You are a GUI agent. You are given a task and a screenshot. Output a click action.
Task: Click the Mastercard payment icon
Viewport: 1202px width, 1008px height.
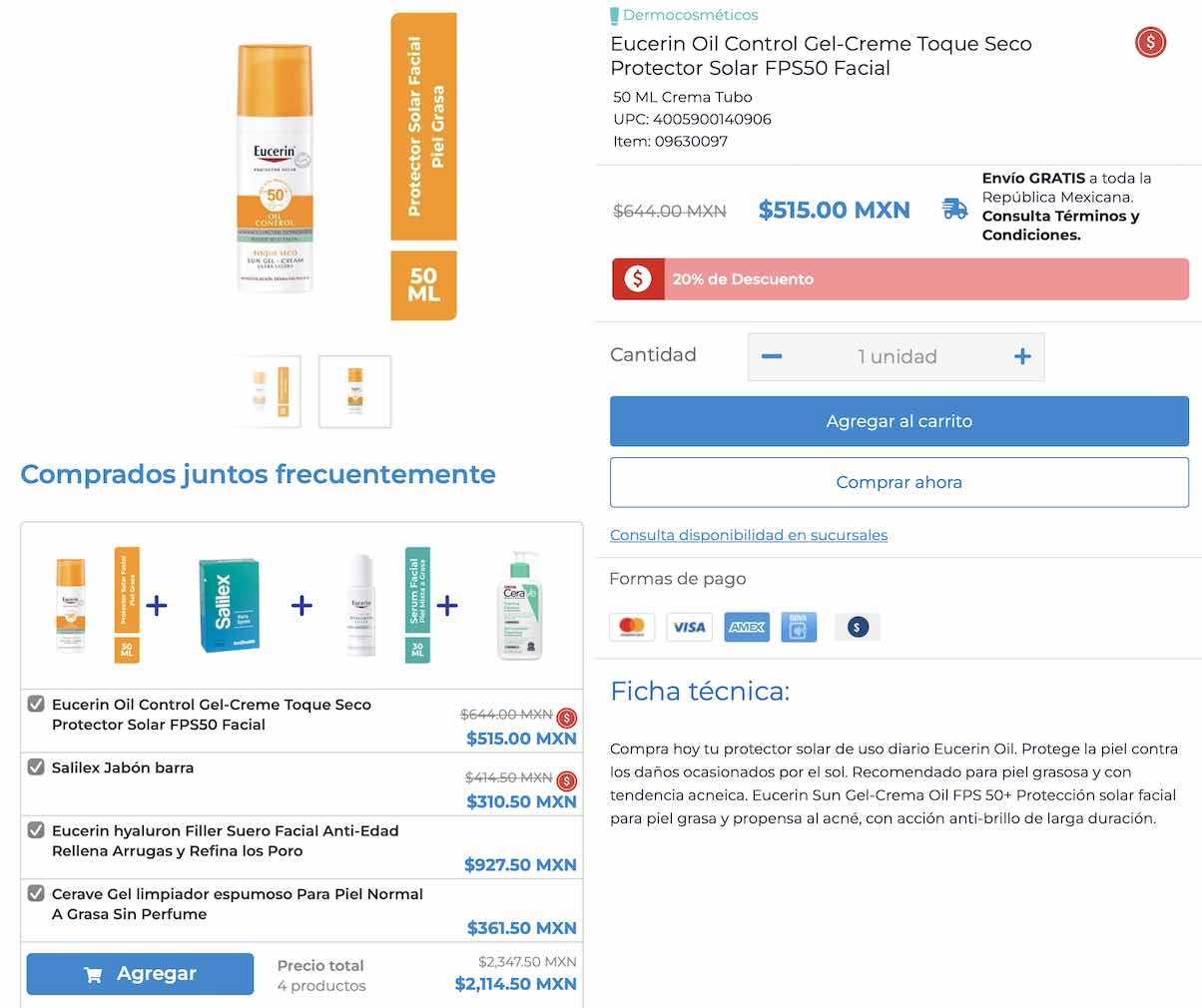point(632,627)
